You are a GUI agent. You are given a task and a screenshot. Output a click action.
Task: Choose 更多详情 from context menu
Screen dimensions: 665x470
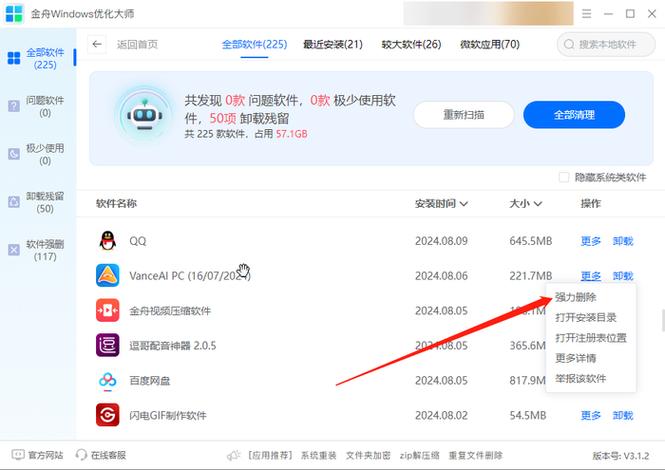576,358
